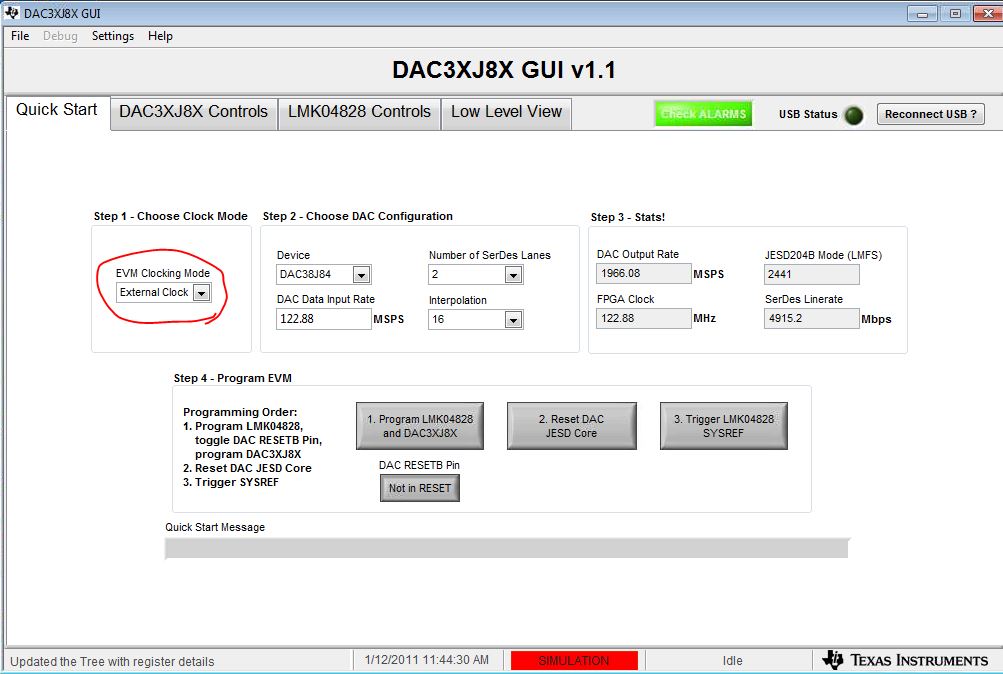The image size is (1003, 674).
Task: Open the File menu
Action: 20,36
